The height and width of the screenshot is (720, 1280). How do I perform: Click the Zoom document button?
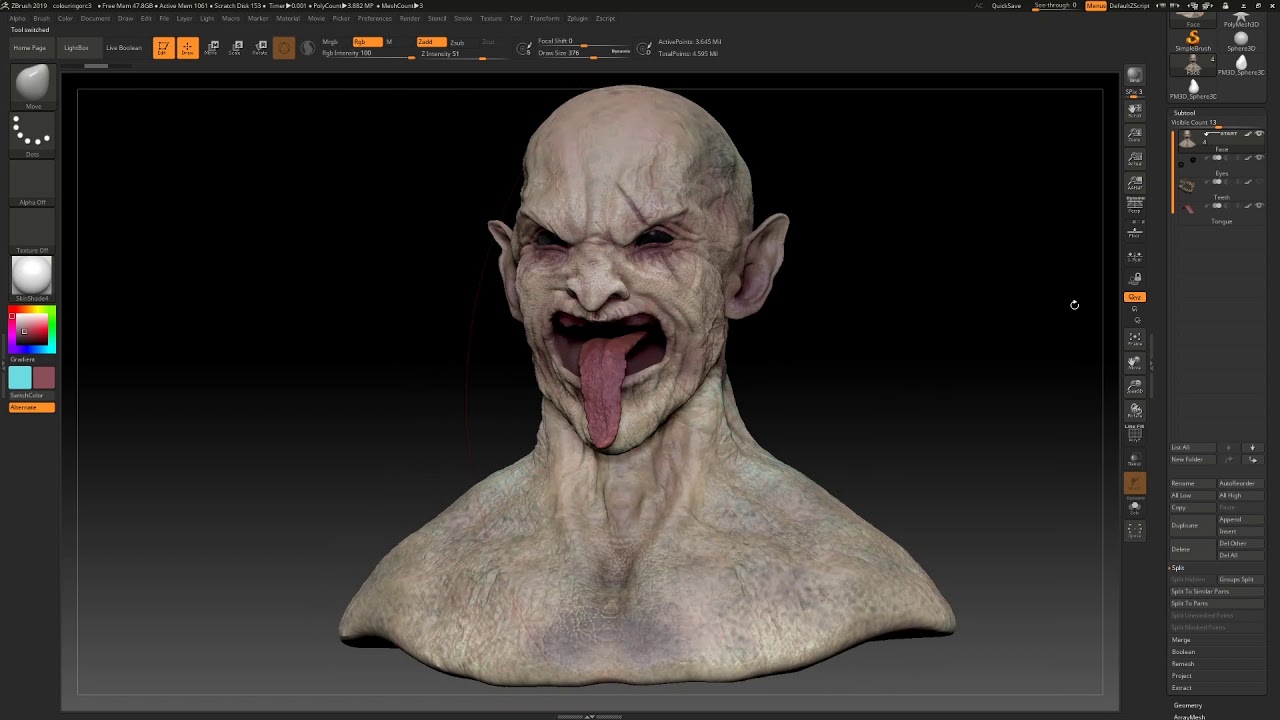(1135, 135)
